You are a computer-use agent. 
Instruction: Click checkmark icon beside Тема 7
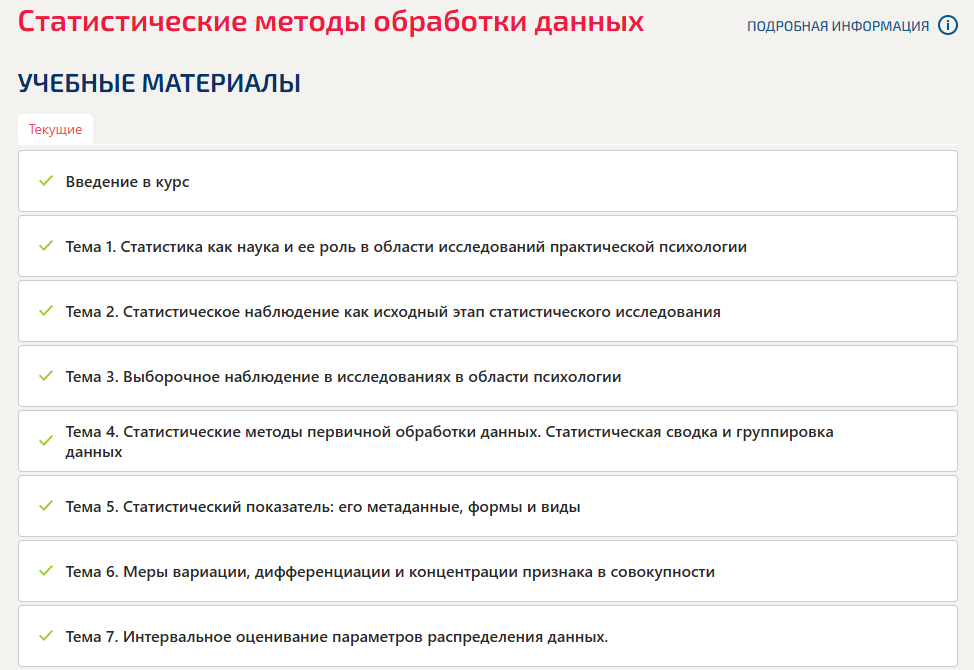coord(46,636)
